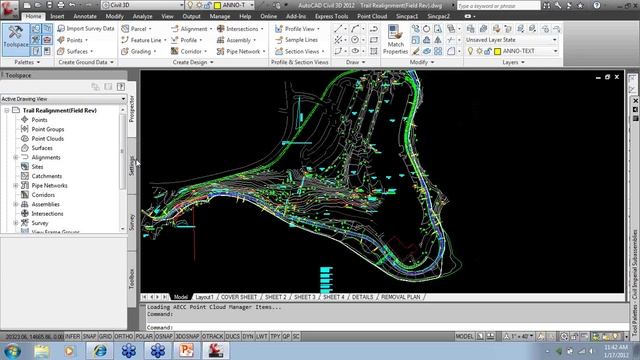Switch to the Insert ribbon tab
Screen dimensions: 640x360
click(x=57, y=16)
